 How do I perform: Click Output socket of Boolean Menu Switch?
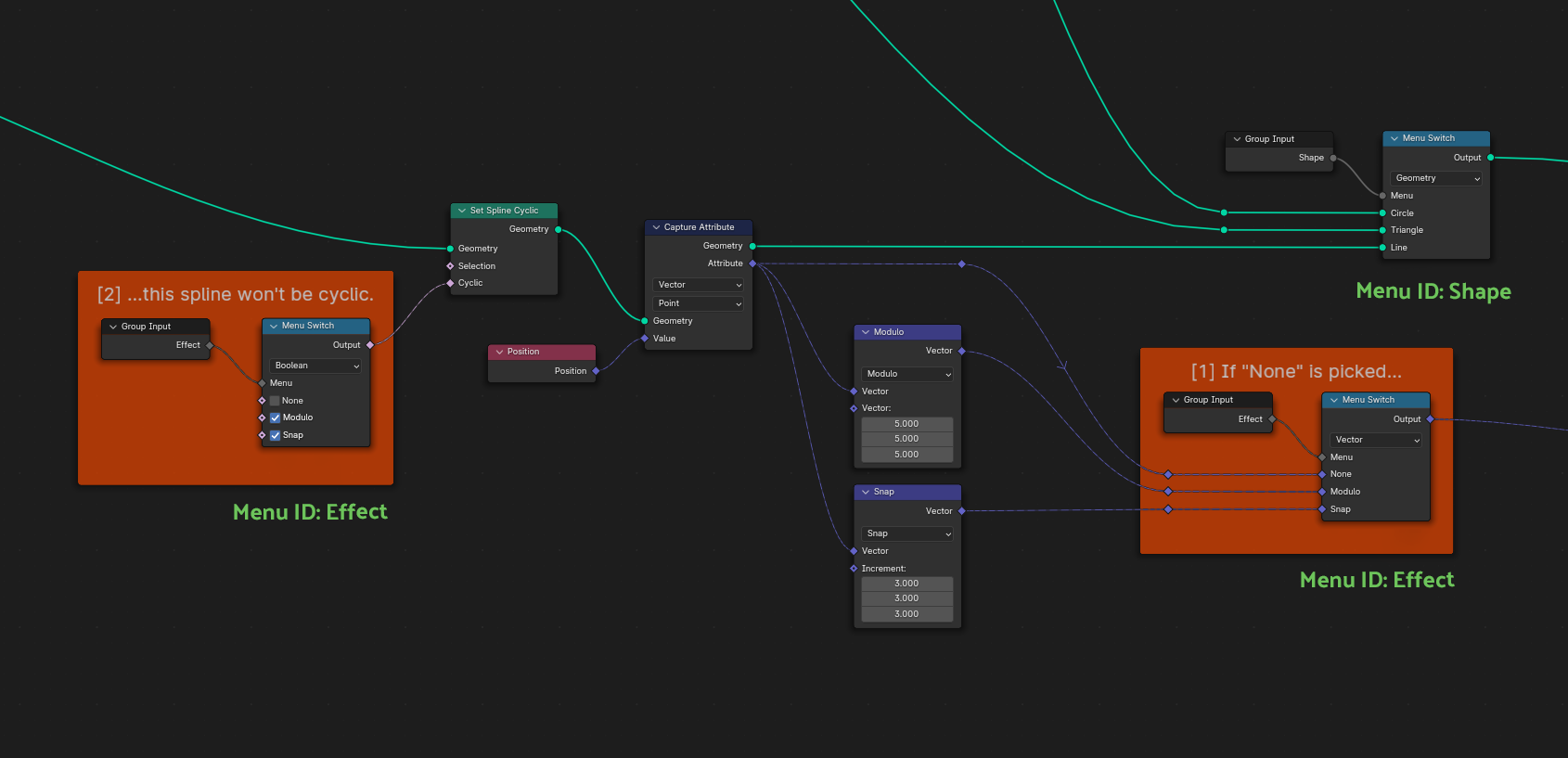[370, 345]
